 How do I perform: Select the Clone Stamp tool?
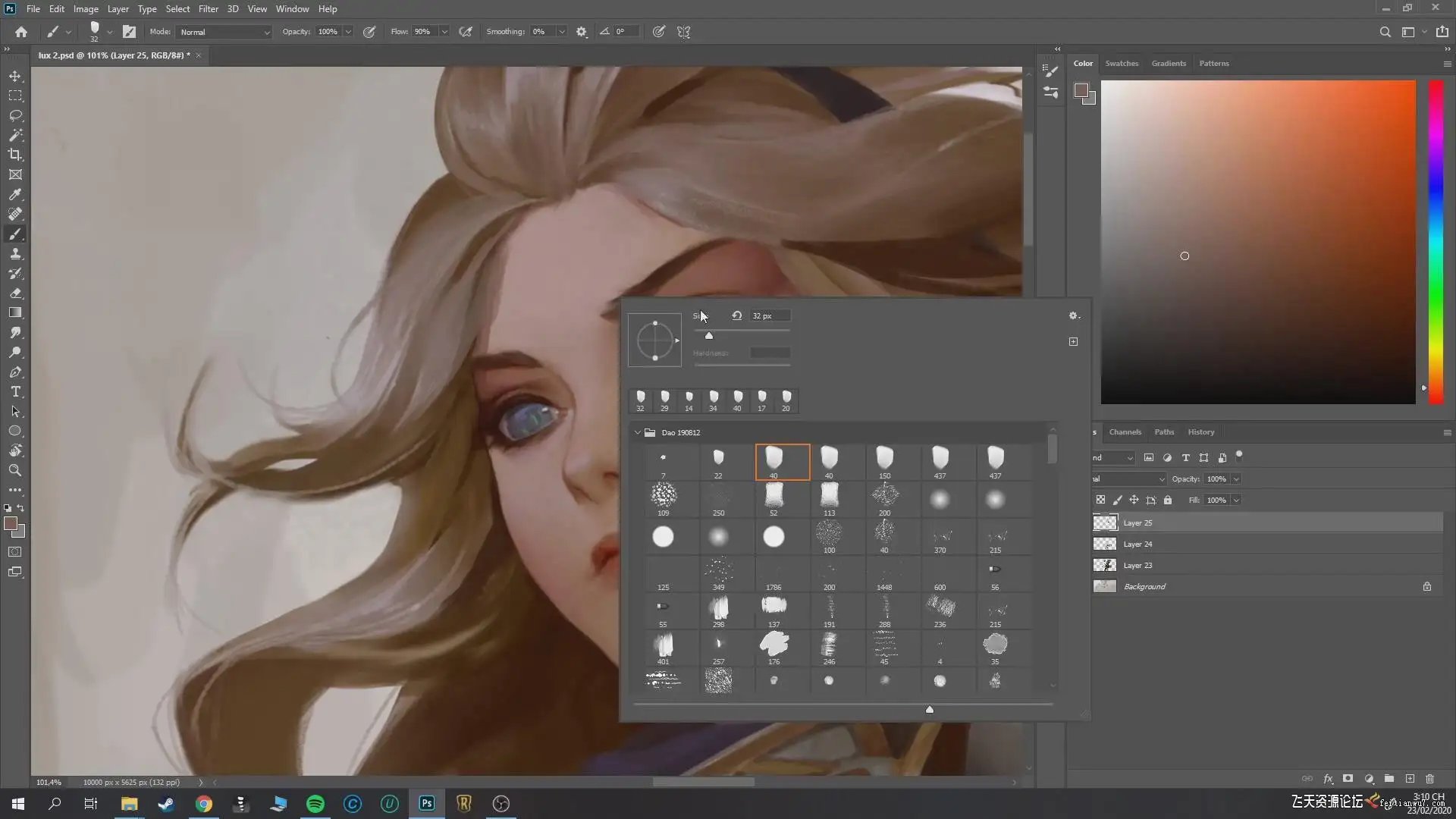coord(15,254)
